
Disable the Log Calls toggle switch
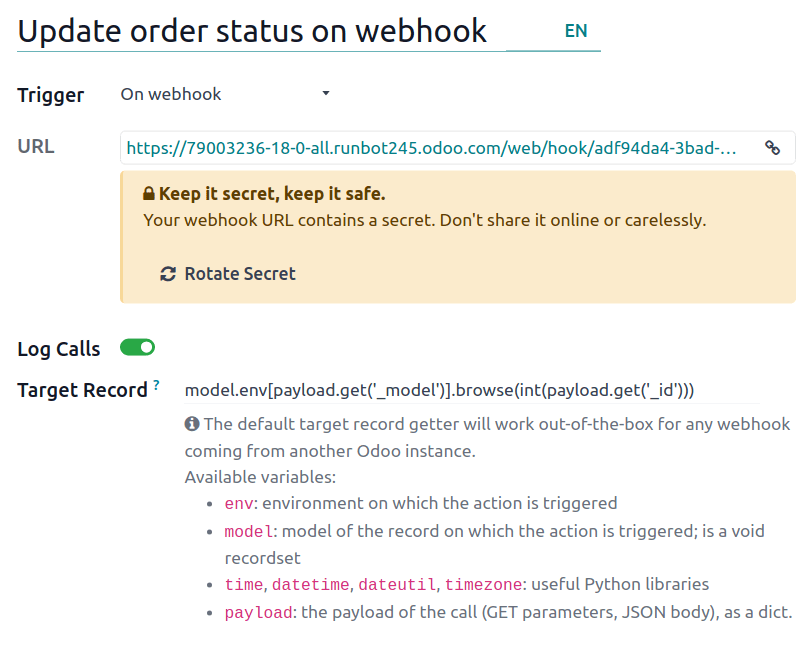(x=138, y=348)
